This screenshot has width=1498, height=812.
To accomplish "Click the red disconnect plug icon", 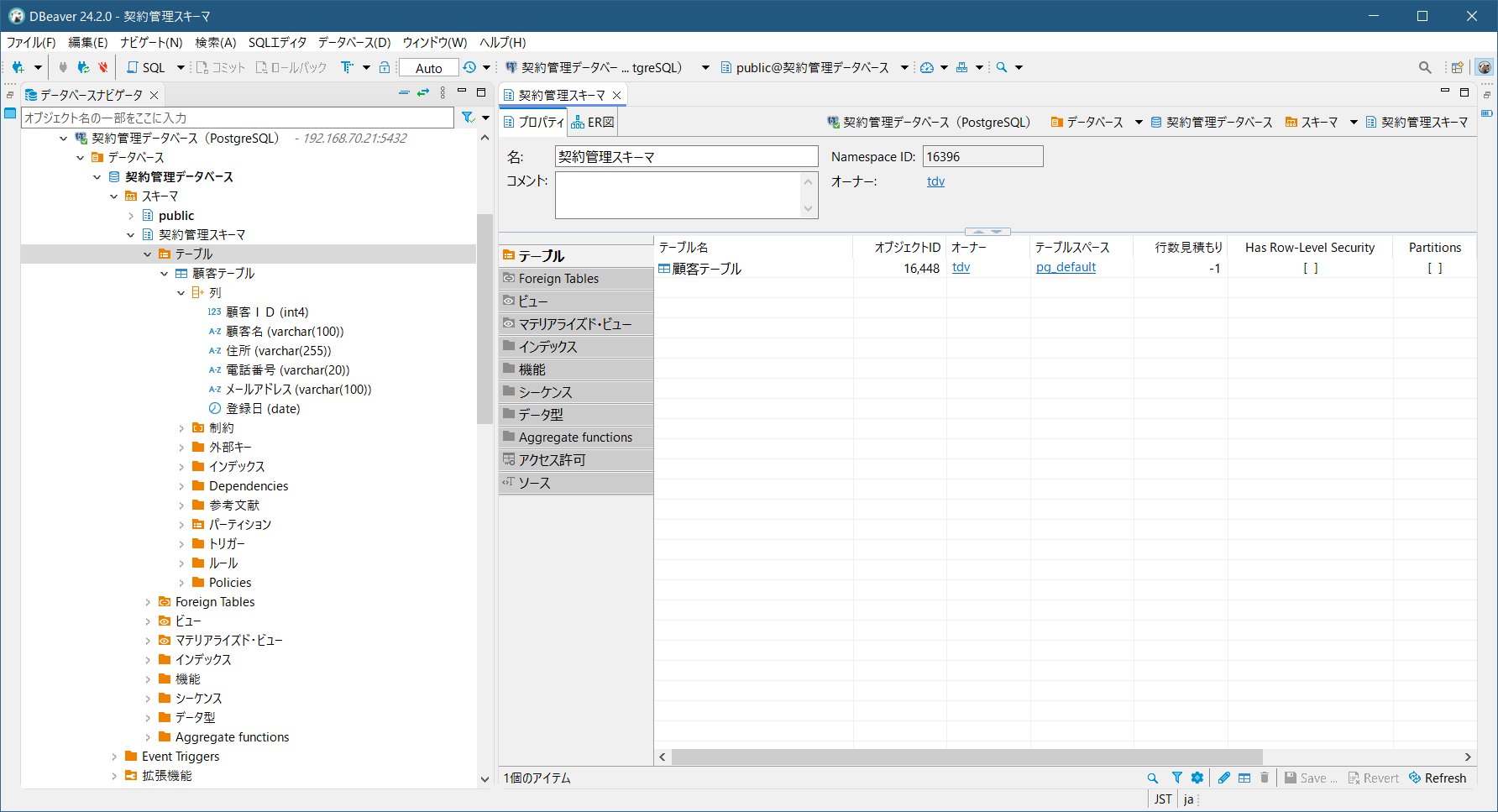I will coord(103,67).
